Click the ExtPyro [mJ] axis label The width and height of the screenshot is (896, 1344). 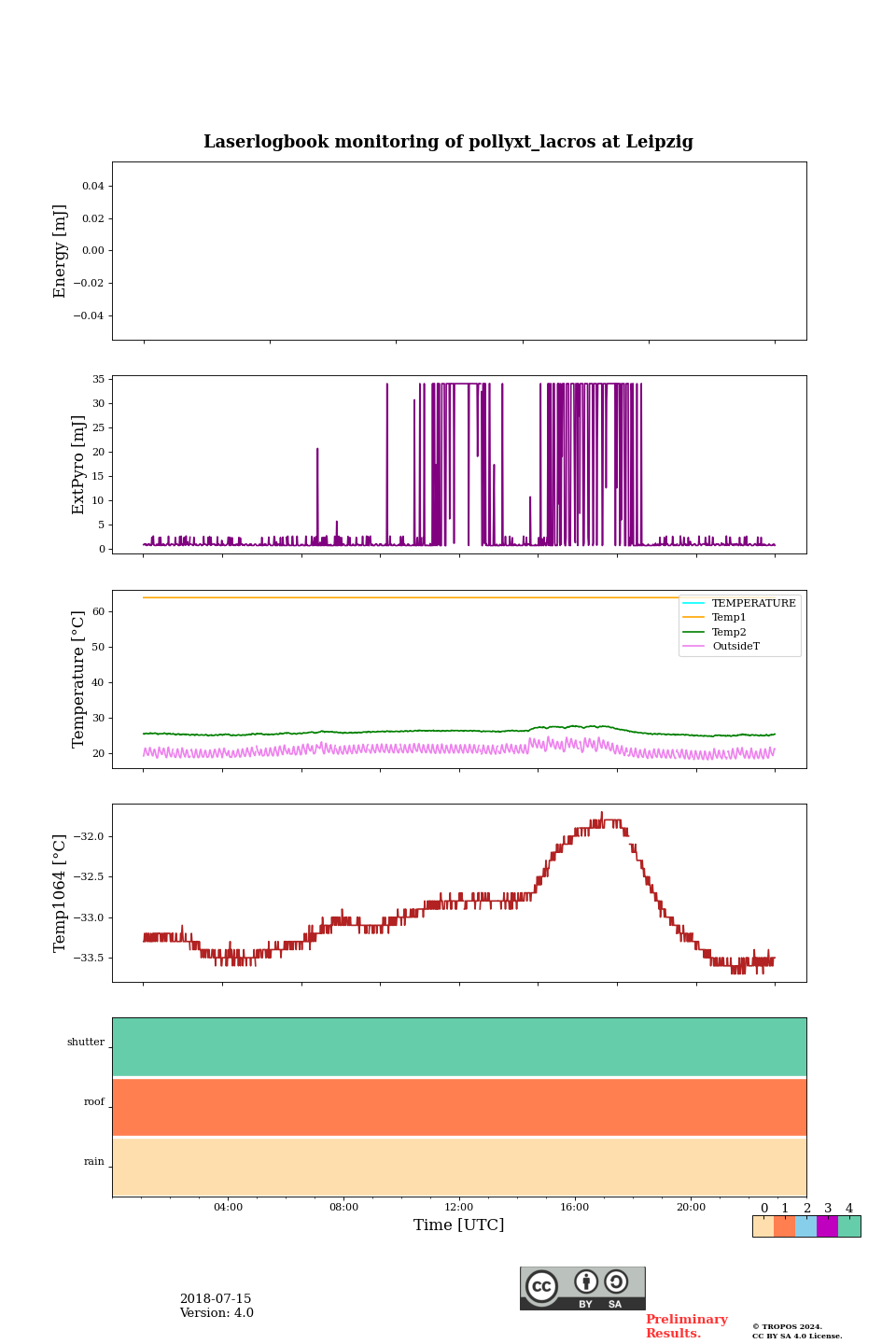(78, 465)
